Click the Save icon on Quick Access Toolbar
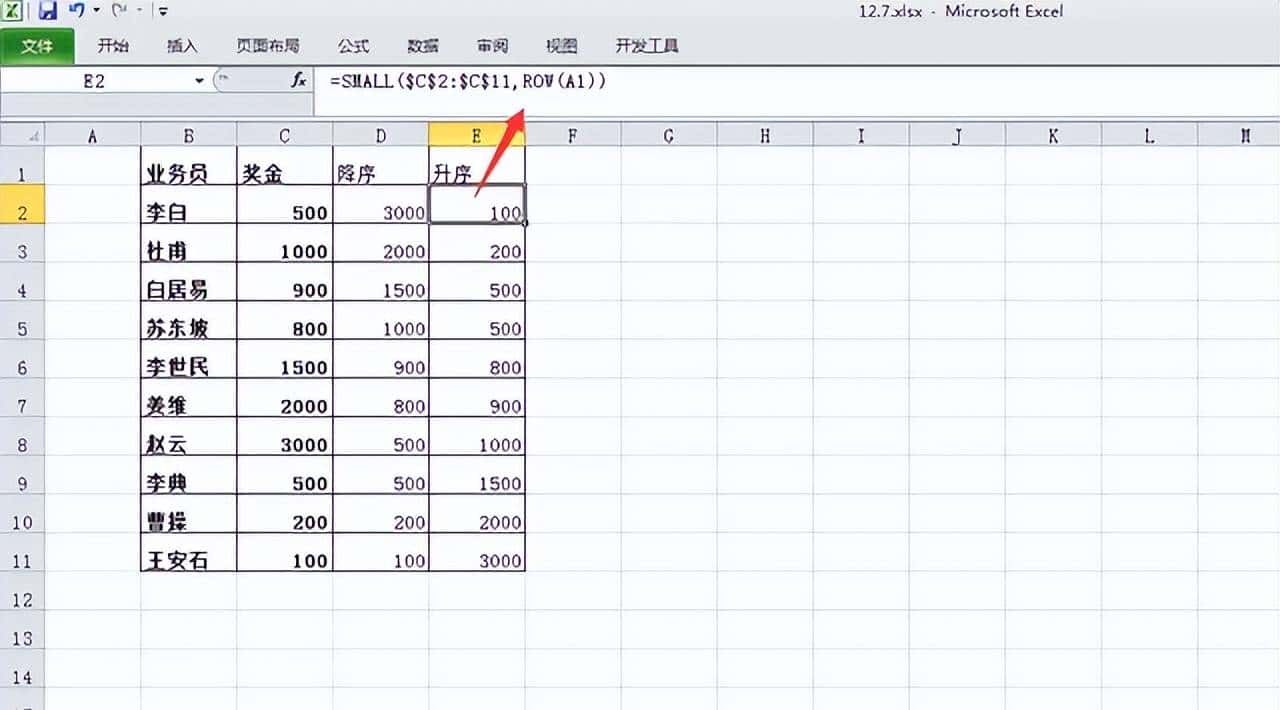 [45, 10]
